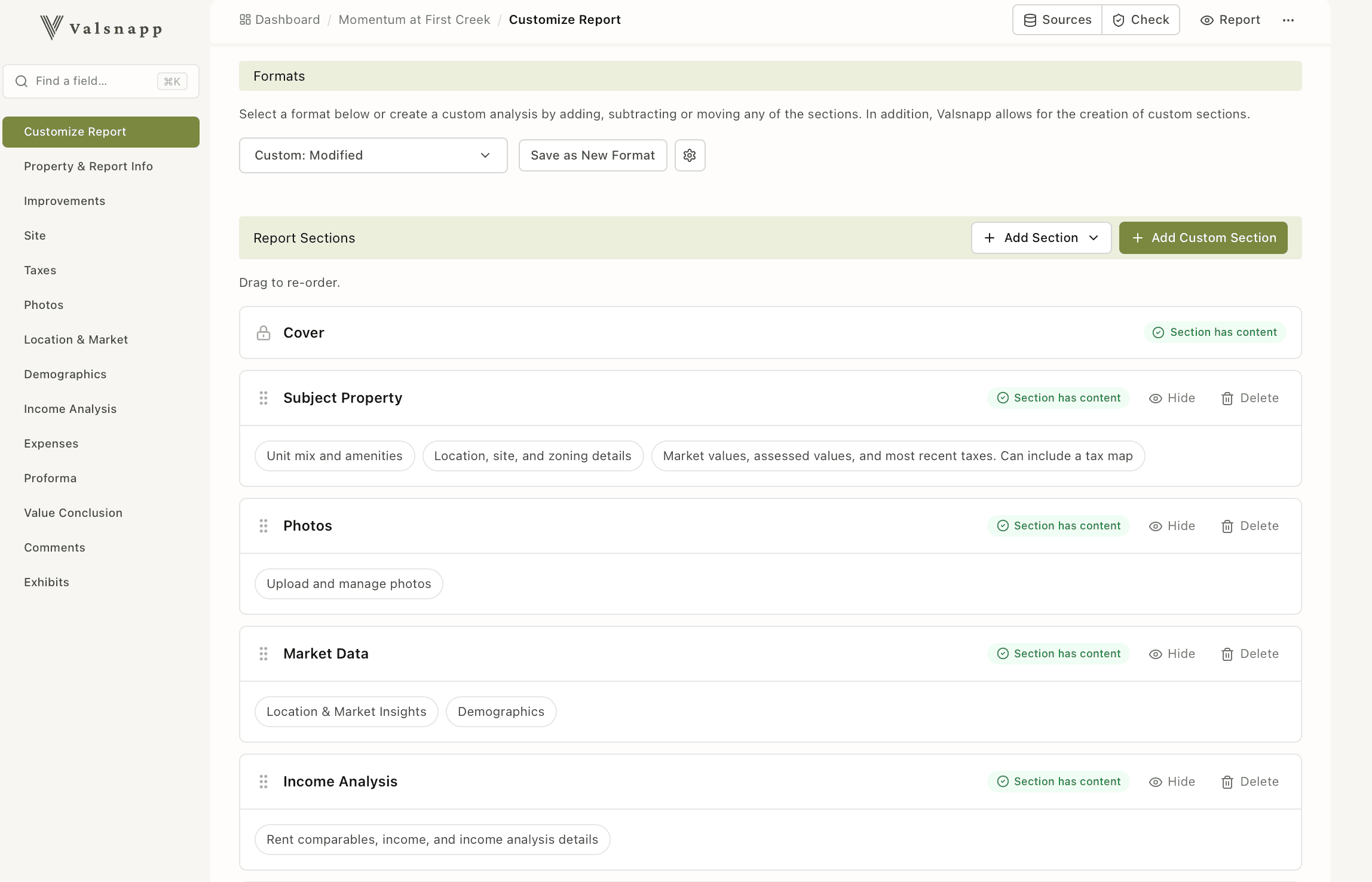Image resolution: width=1372 pixels, height=882 pixels.
Task: Grab the Subject Property drag handle
Action: pyautogui.click(x=264, y=398)
